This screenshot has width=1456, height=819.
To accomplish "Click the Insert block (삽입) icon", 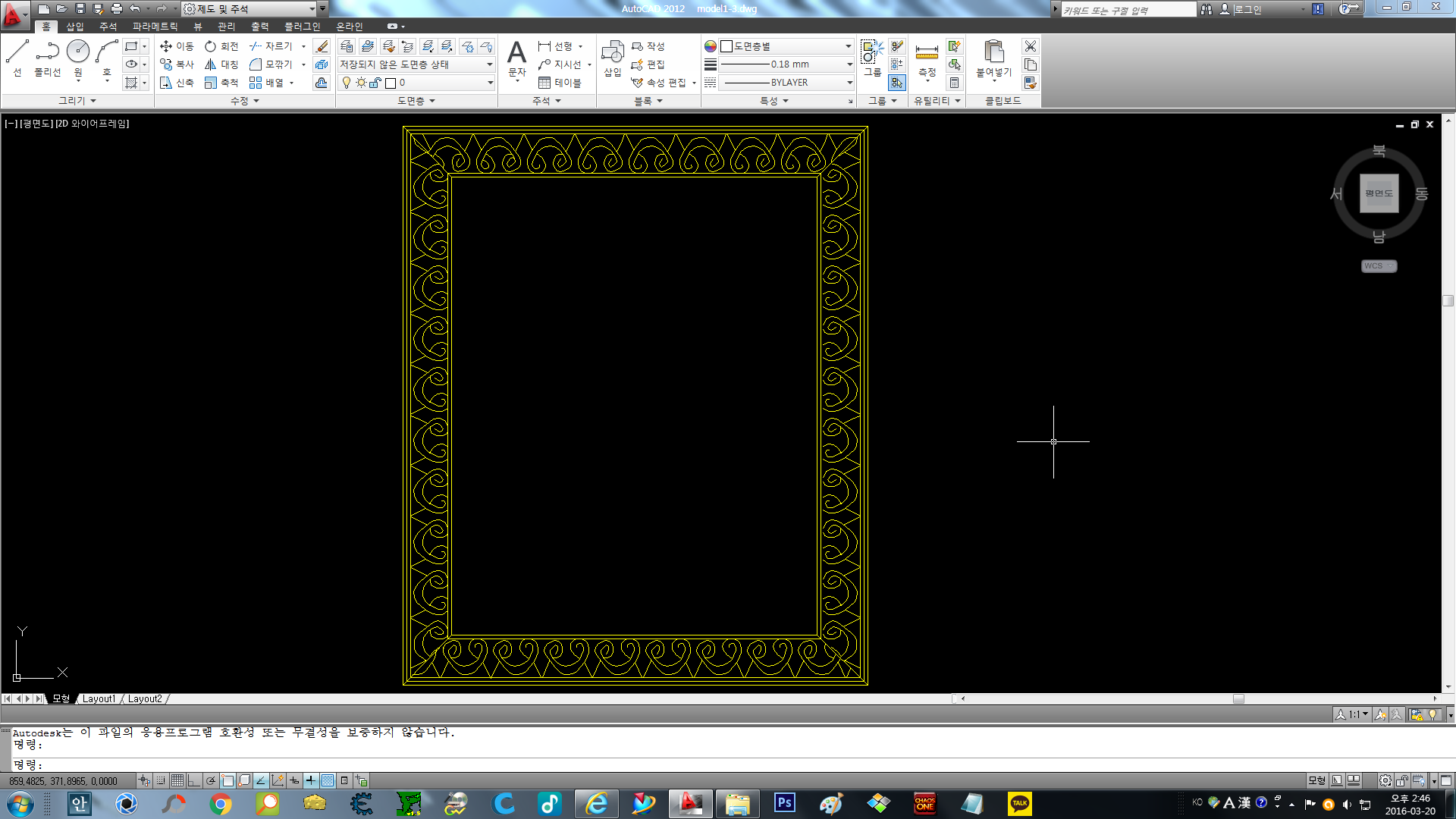I will [x=612, y=55].
